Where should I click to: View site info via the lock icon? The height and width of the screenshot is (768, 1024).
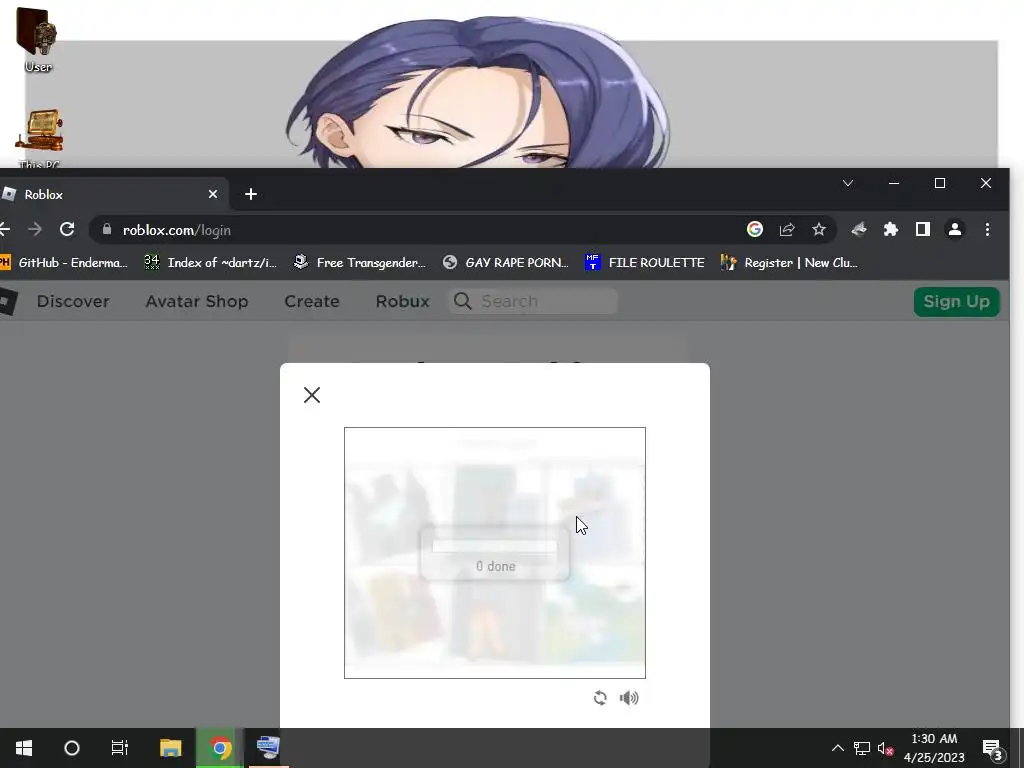point(107,229)
